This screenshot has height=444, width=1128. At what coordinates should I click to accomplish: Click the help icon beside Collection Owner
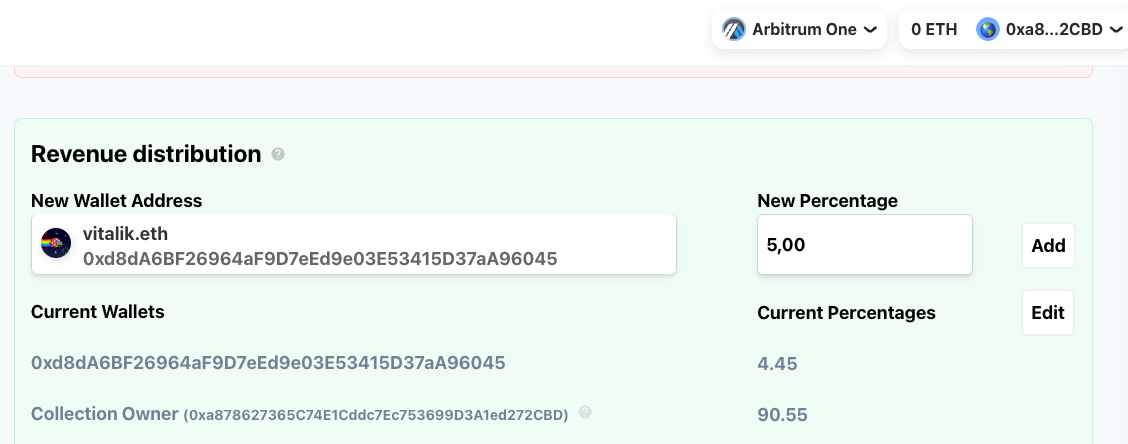[x=584, y=412]
